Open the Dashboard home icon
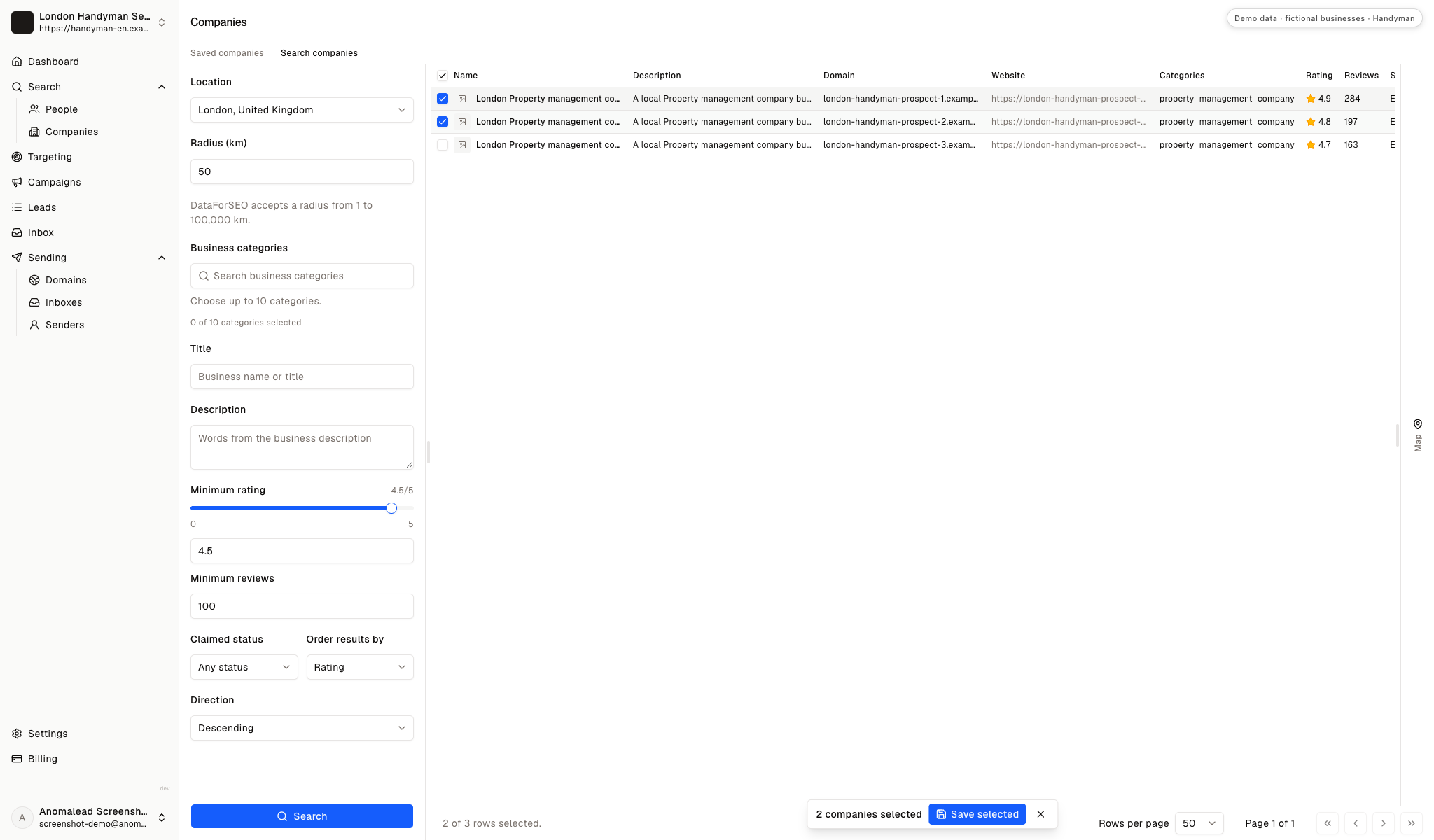Screen dimensions: 1434x840 17,62
